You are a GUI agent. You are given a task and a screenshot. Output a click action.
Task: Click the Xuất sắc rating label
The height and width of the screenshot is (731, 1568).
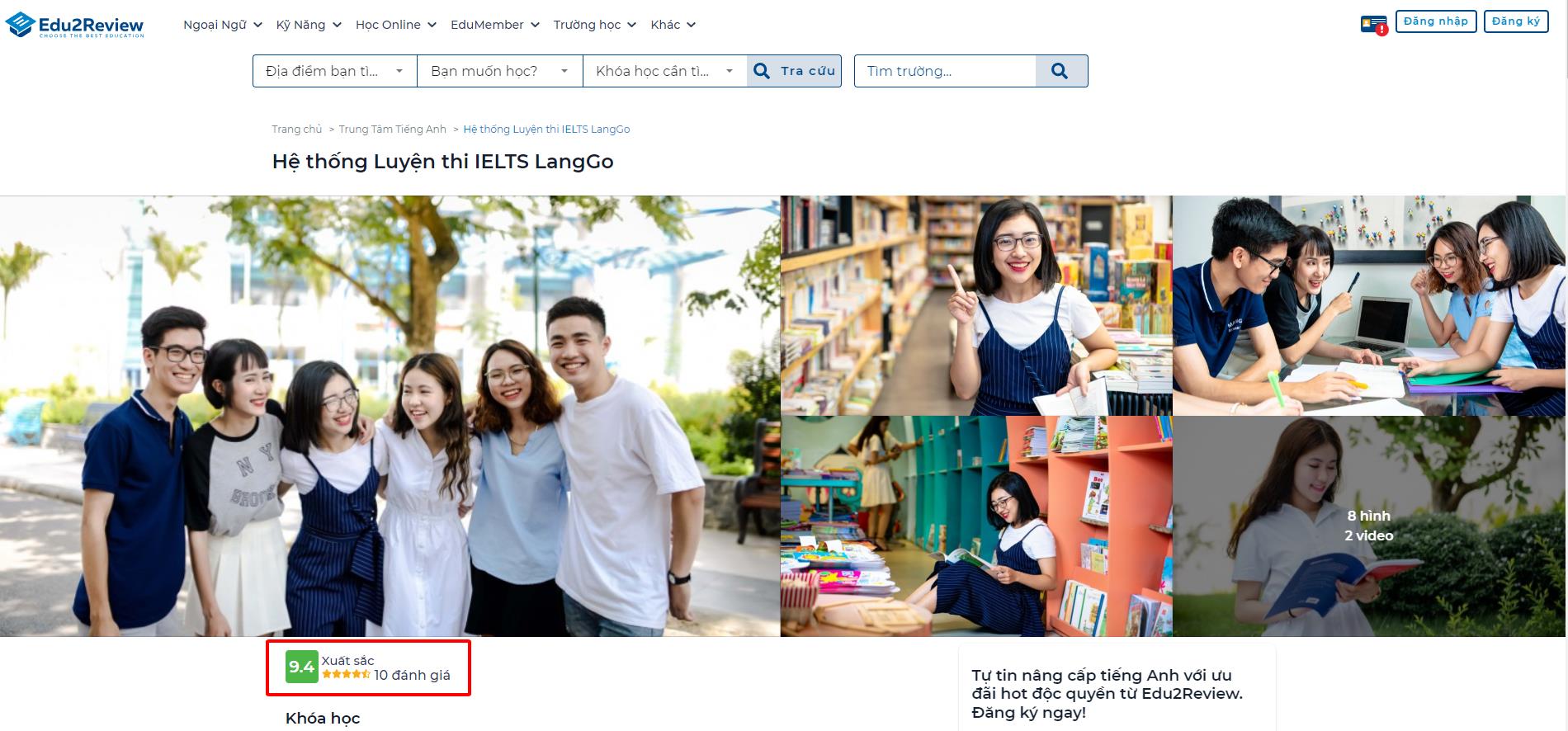(x=347, y=660)
